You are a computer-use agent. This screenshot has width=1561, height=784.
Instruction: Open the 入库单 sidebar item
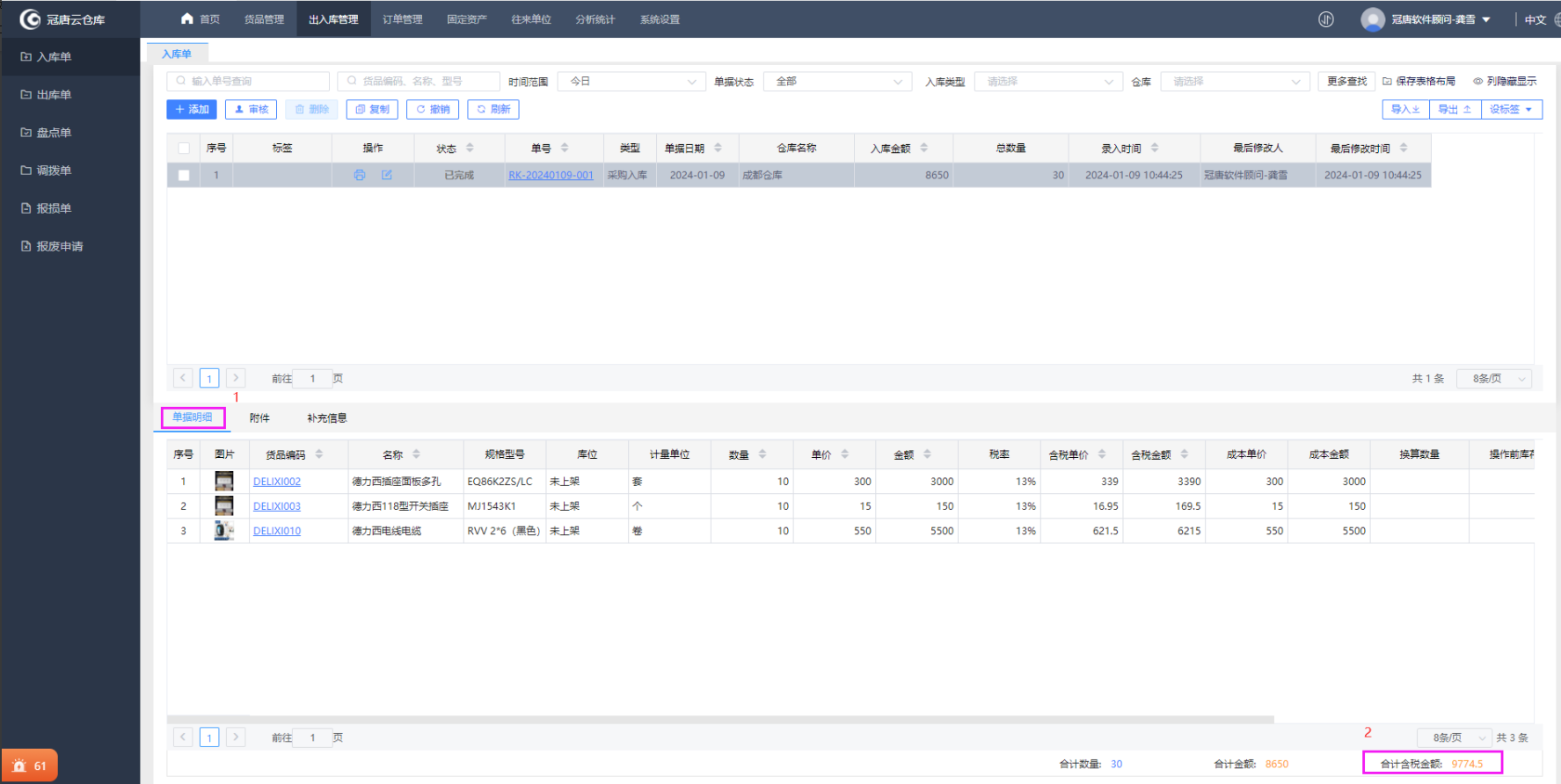pyautogui.click(x=69, y=57)
